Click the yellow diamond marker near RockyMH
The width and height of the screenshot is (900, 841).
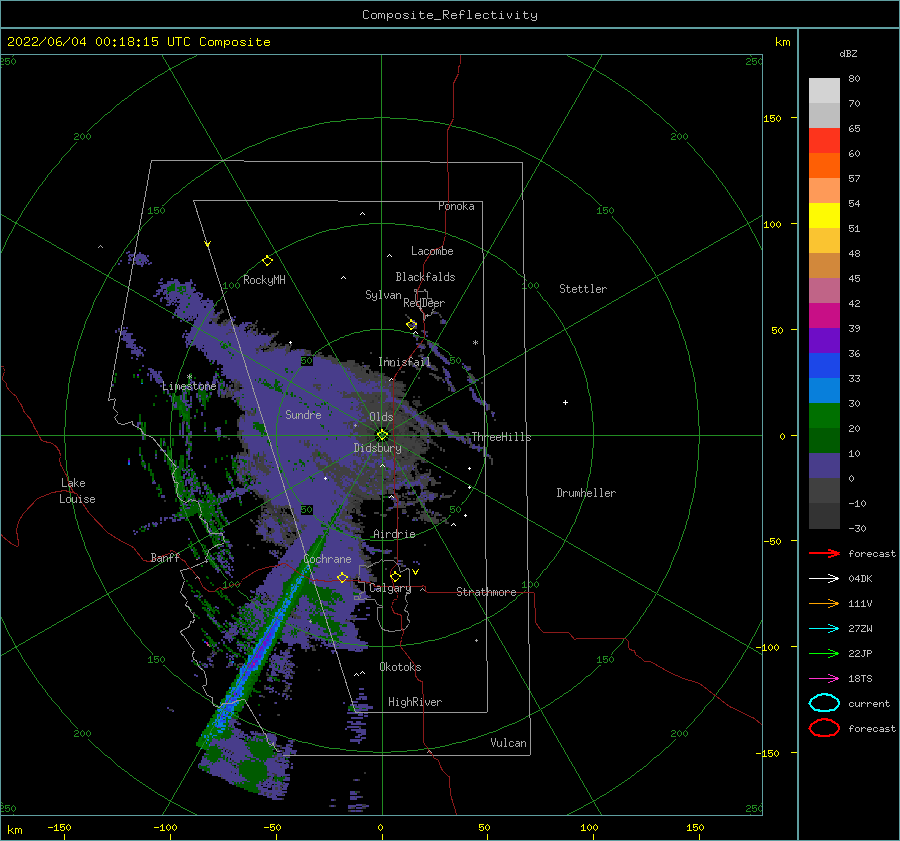tap(267, 261)
